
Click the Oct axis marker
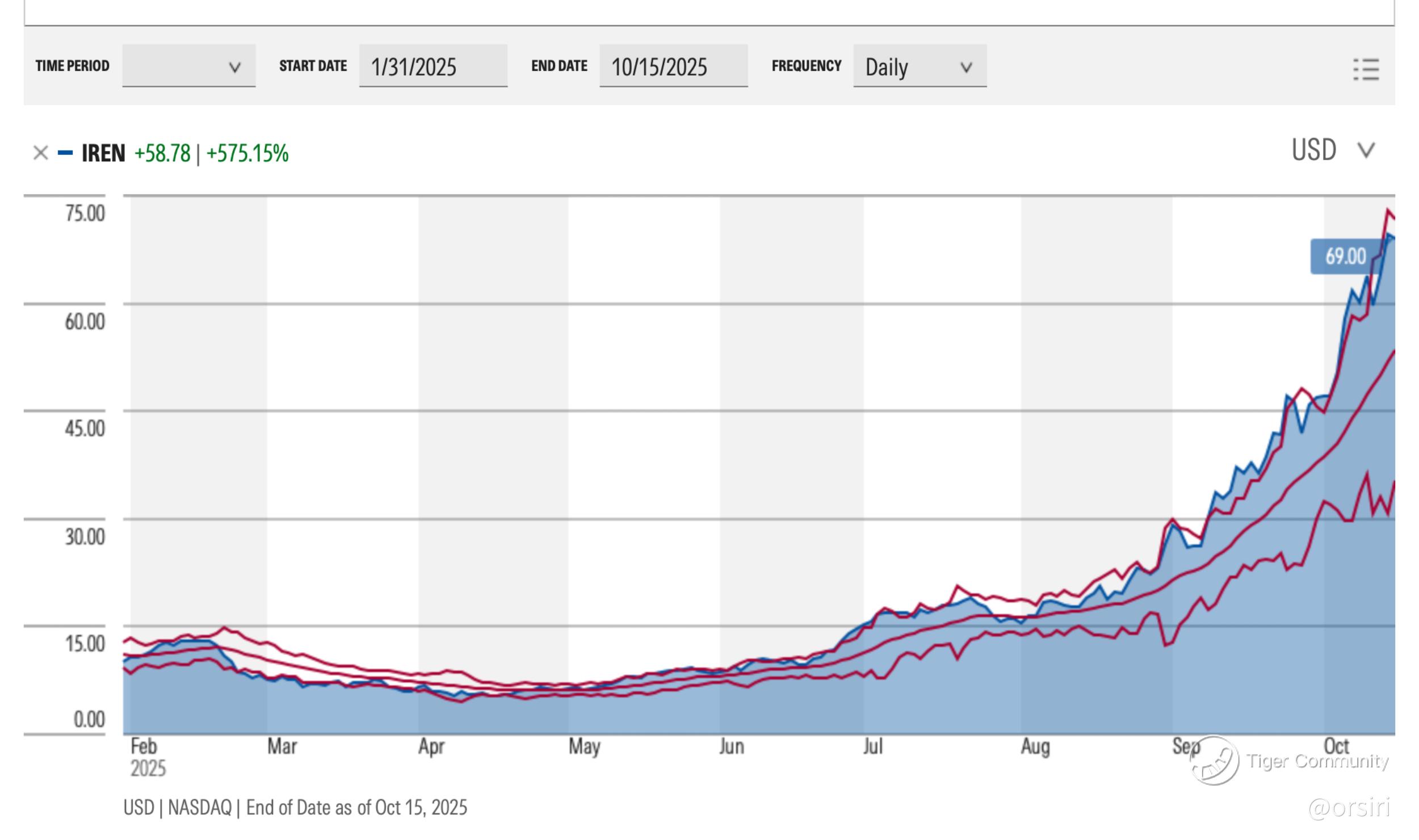(x=1336, y=746)
